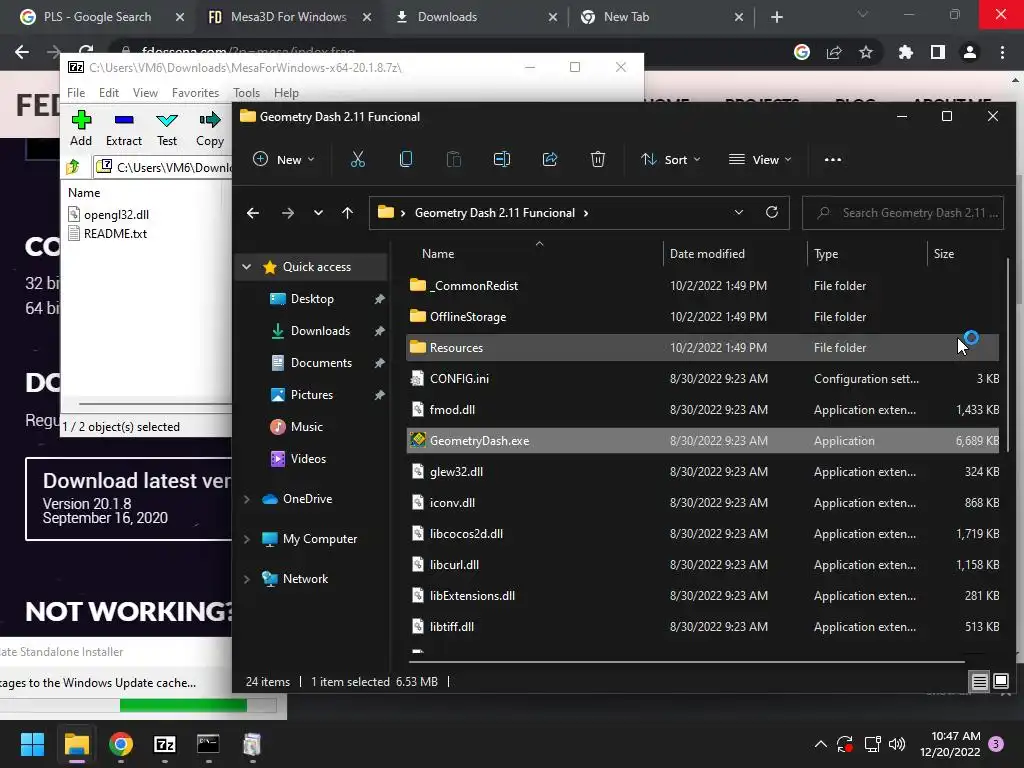
Task: Select GeometryDash.exe file
Action: (x=703, y=441)
